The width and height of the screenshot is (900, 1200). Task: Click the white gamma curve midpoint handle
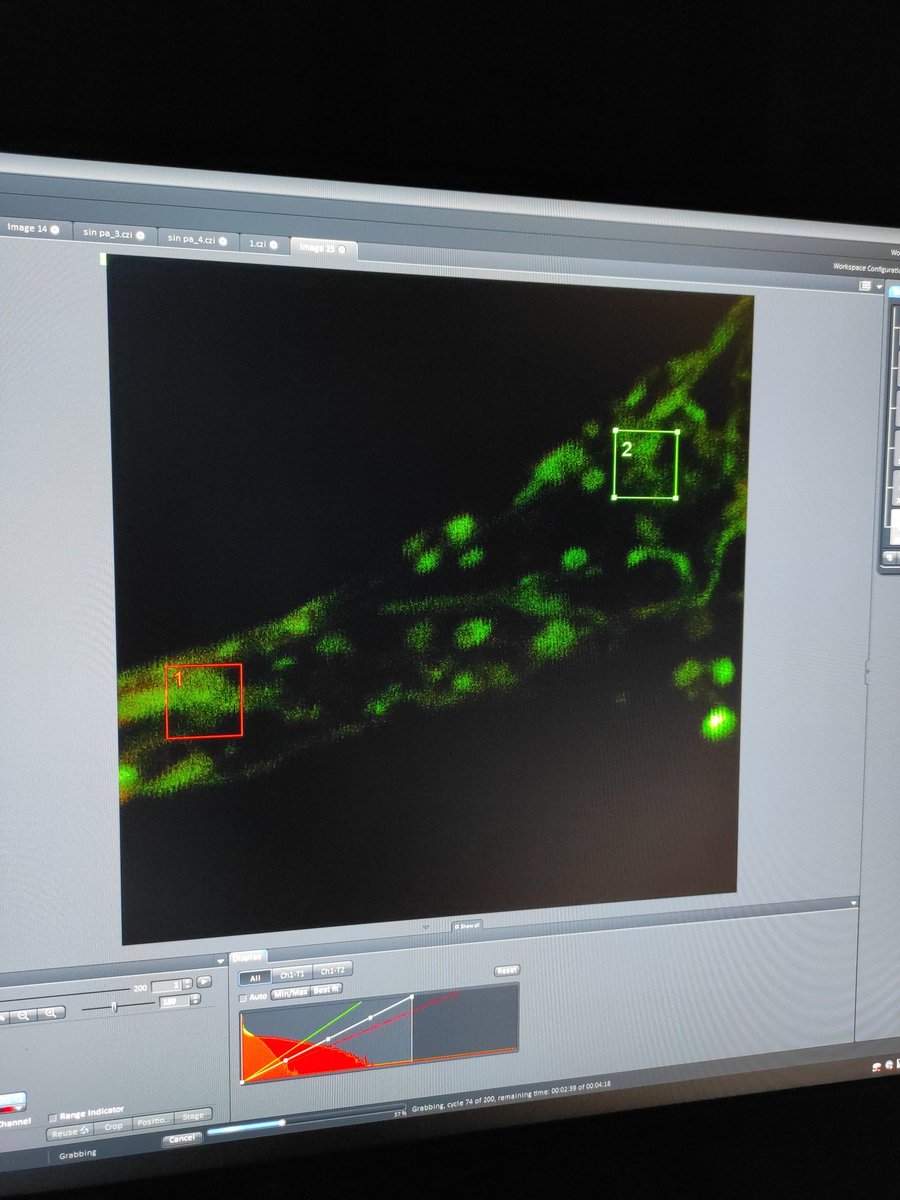tap(327, 1039)
